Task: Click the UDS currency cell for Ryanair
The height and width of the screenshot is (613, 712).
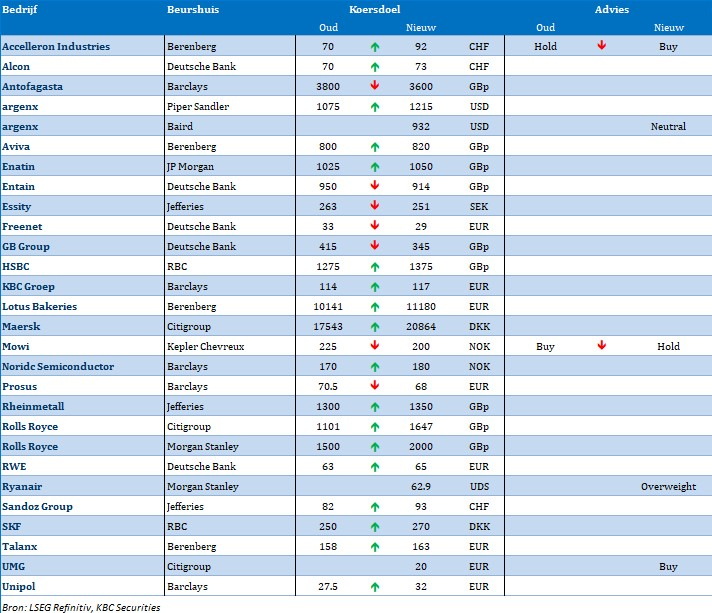Action: (x=479, y=486)
